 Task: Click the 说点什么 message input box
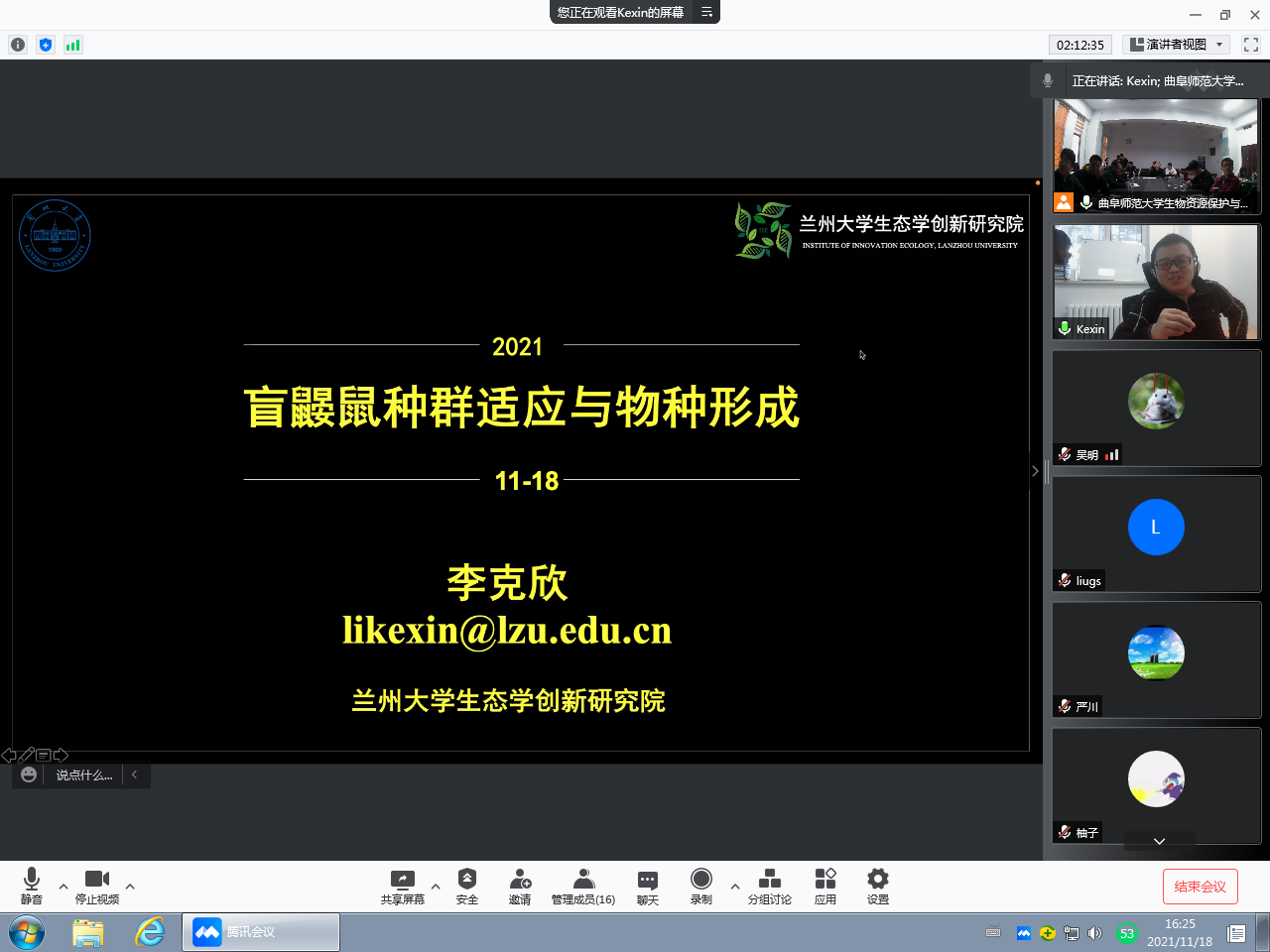pos(84,775)
